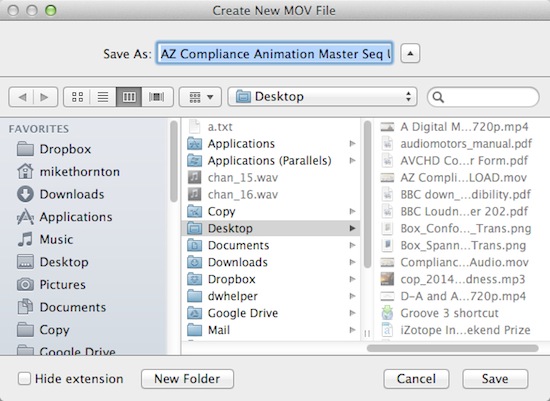Select Box_Spann...Trans.png file
550x401 pixels.
tap(463, 245)
